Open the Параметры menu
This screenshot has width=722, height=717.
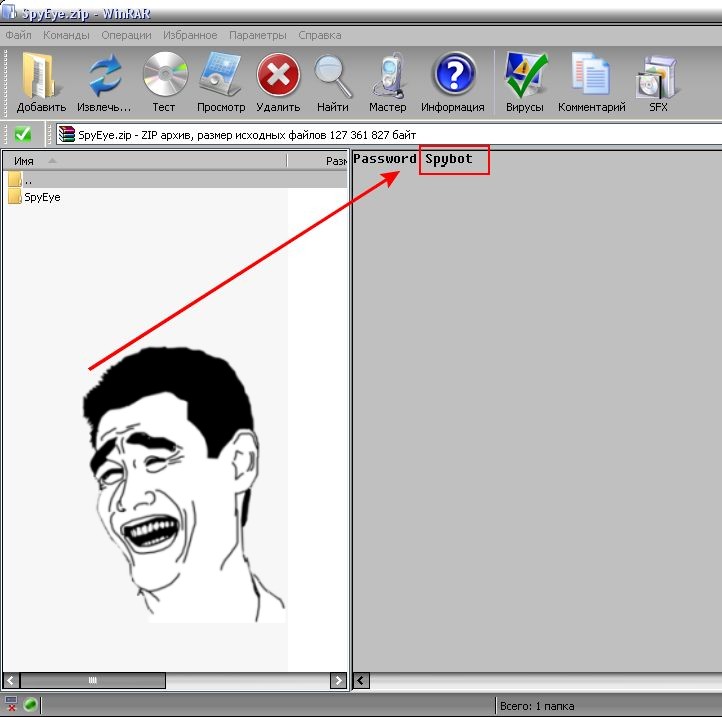click(x=257, y=35)
